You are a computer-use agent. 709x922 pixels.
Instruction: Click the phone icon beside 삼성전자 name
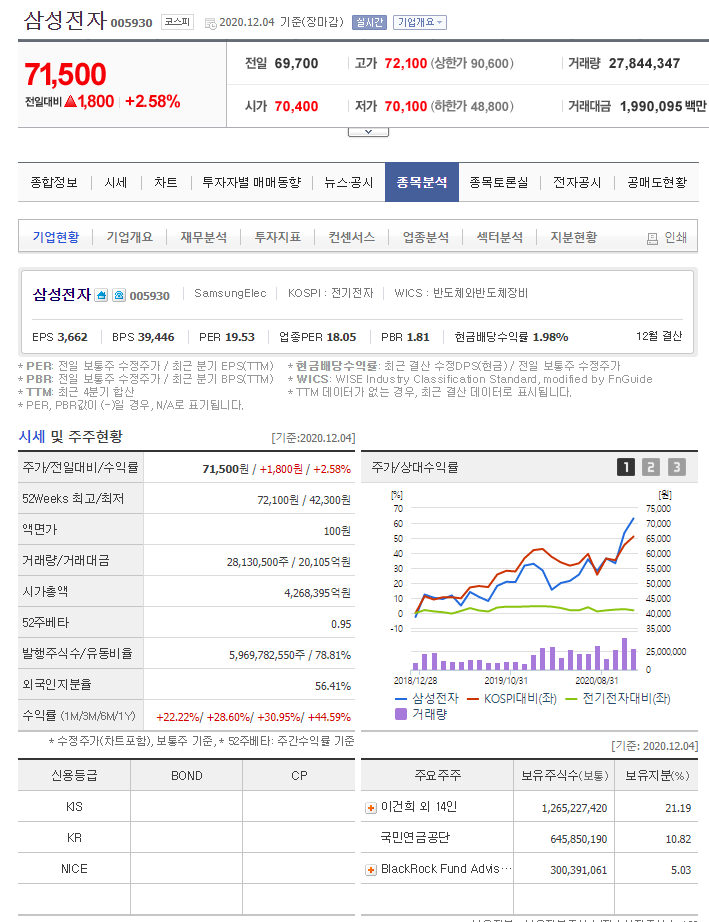pyautogui.click(x=119, y=295)
